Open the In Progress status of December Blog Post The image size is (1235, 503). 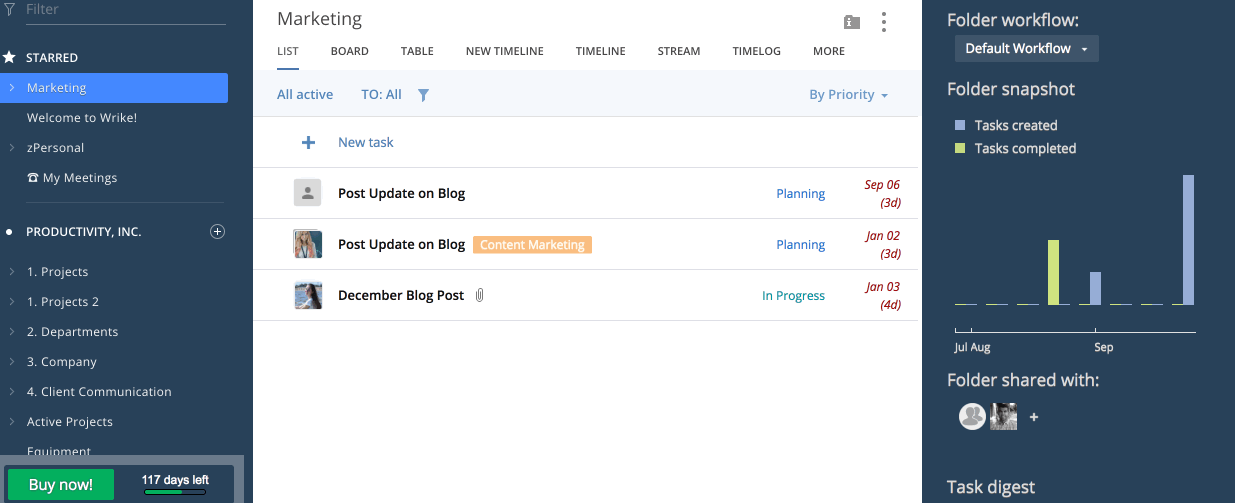click(x=793, y=296)
